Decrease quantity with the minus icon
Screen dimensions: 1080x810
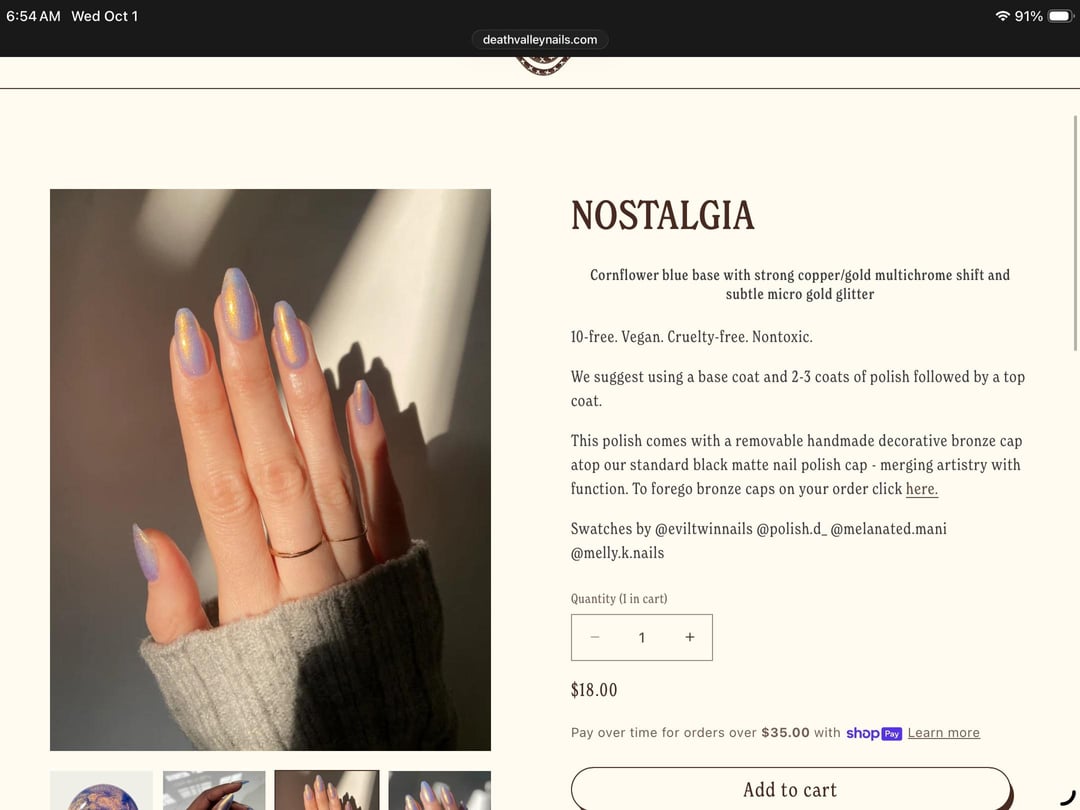tap(595, 637)
